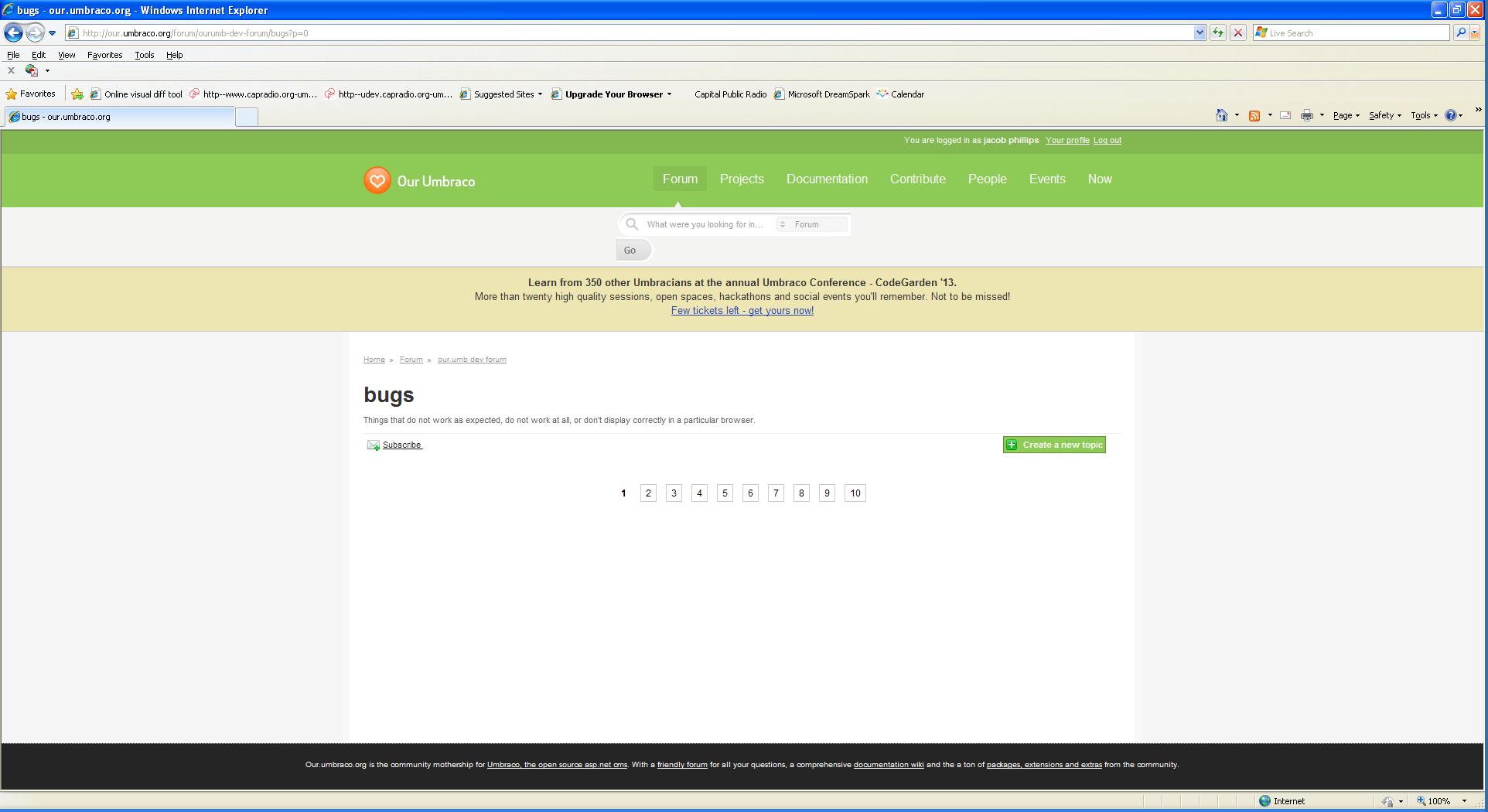The height and width of the screenshot is (812, 1488).
Task: Open the http--udev.capradio.org-um bookmark
Action: tap(388, 94)
